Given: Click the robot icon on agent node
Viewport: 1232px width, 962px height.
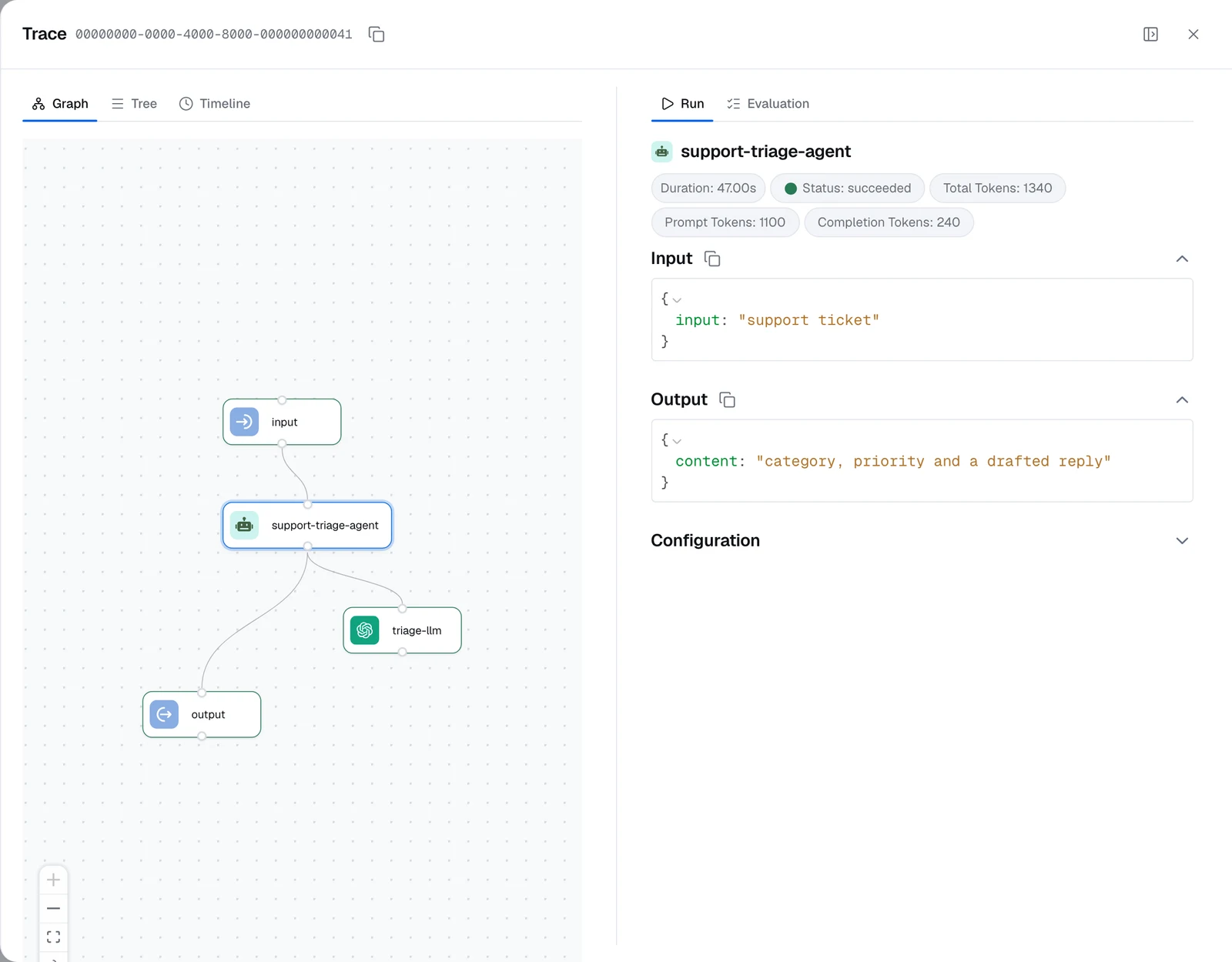Looking at the screenshot, I should click(x=244, y=525).
